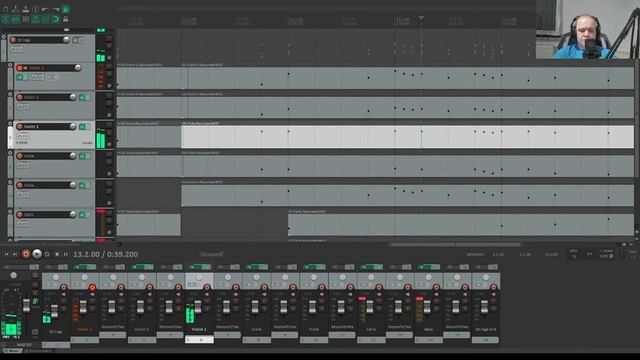640x360 pixels.
Task: Select the highlighted Violin 2 MIDI item
Action: pos(407,137)
